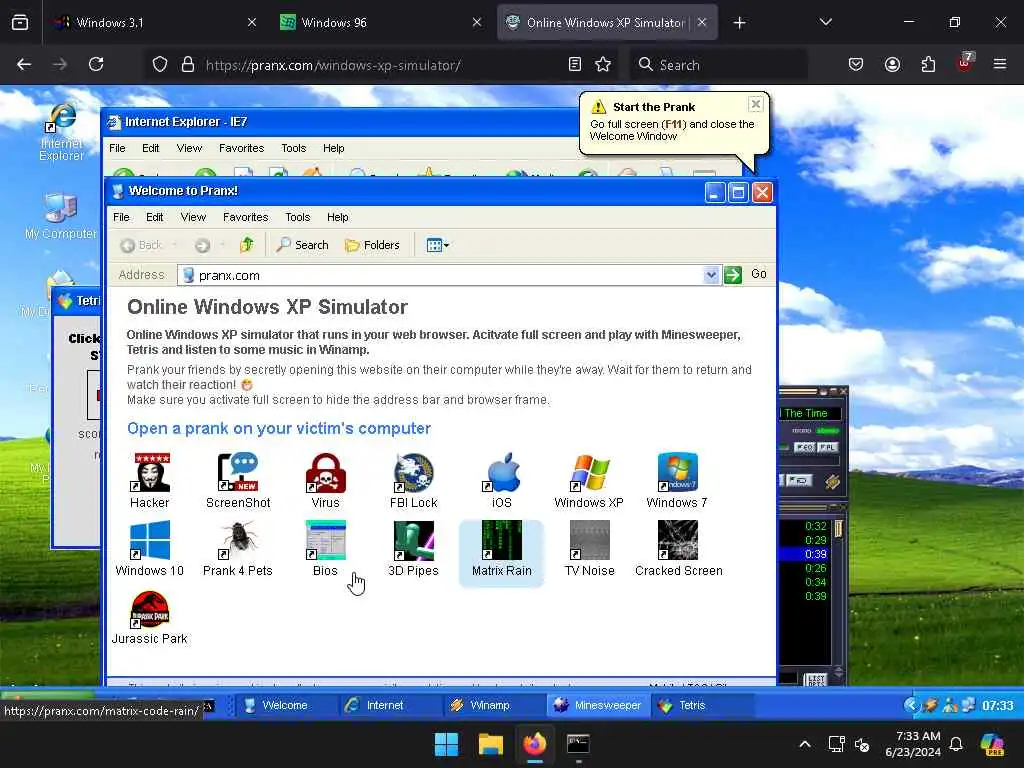Click the My Computer desktop icon
1024x768 pixels.
61,216
